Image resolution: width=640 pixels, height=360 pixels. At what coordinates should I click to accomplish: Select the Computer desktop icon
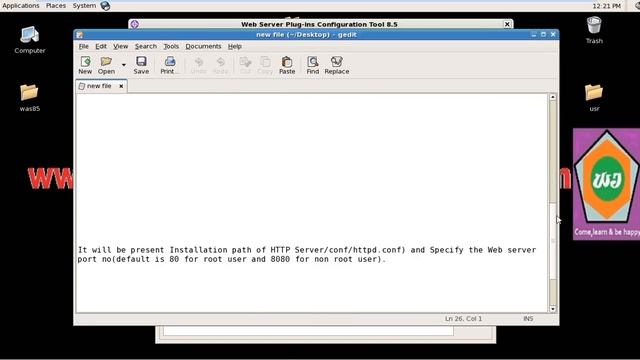(30, 40)
